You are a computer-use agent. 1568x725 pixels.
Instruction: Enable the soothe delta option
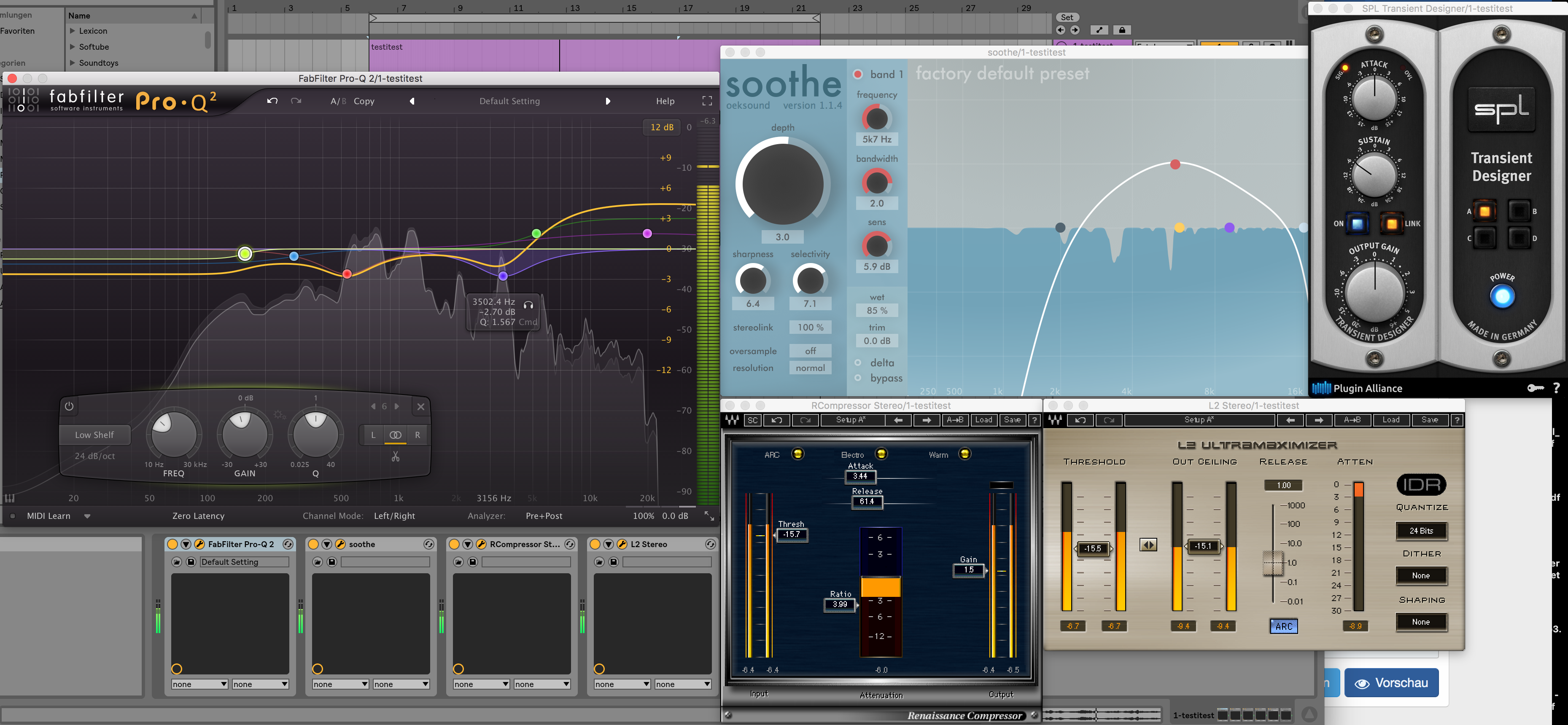pos(858,362)
